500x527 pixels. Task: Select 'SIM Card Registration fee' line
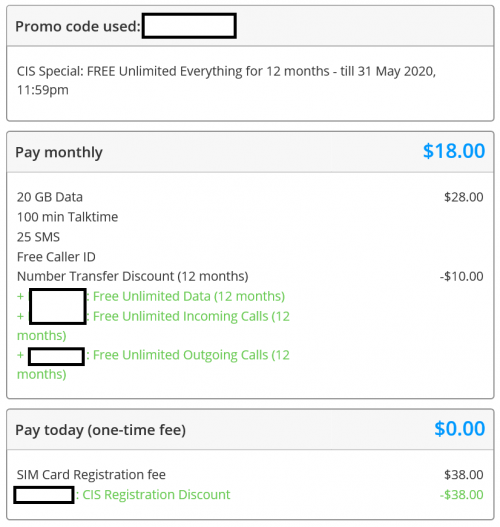pyautogui.click(x=91, y=475)
